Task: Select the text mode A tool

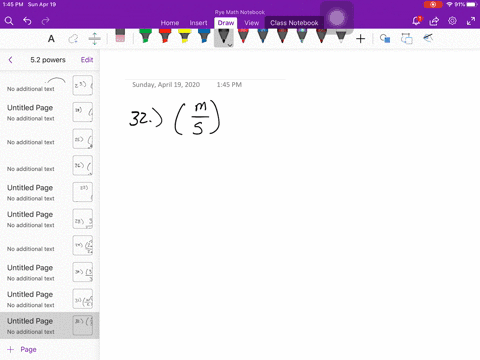Action: pos(51,39)
